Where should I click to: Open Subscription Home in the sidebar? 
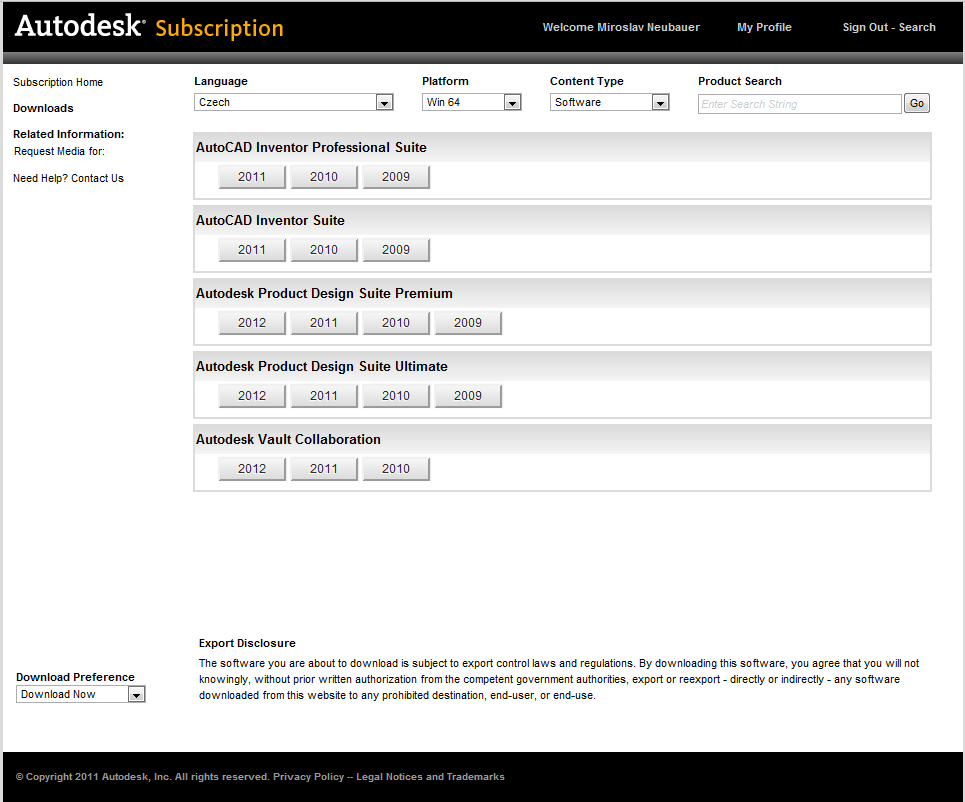pyautogui.click(x=58, y=82)
